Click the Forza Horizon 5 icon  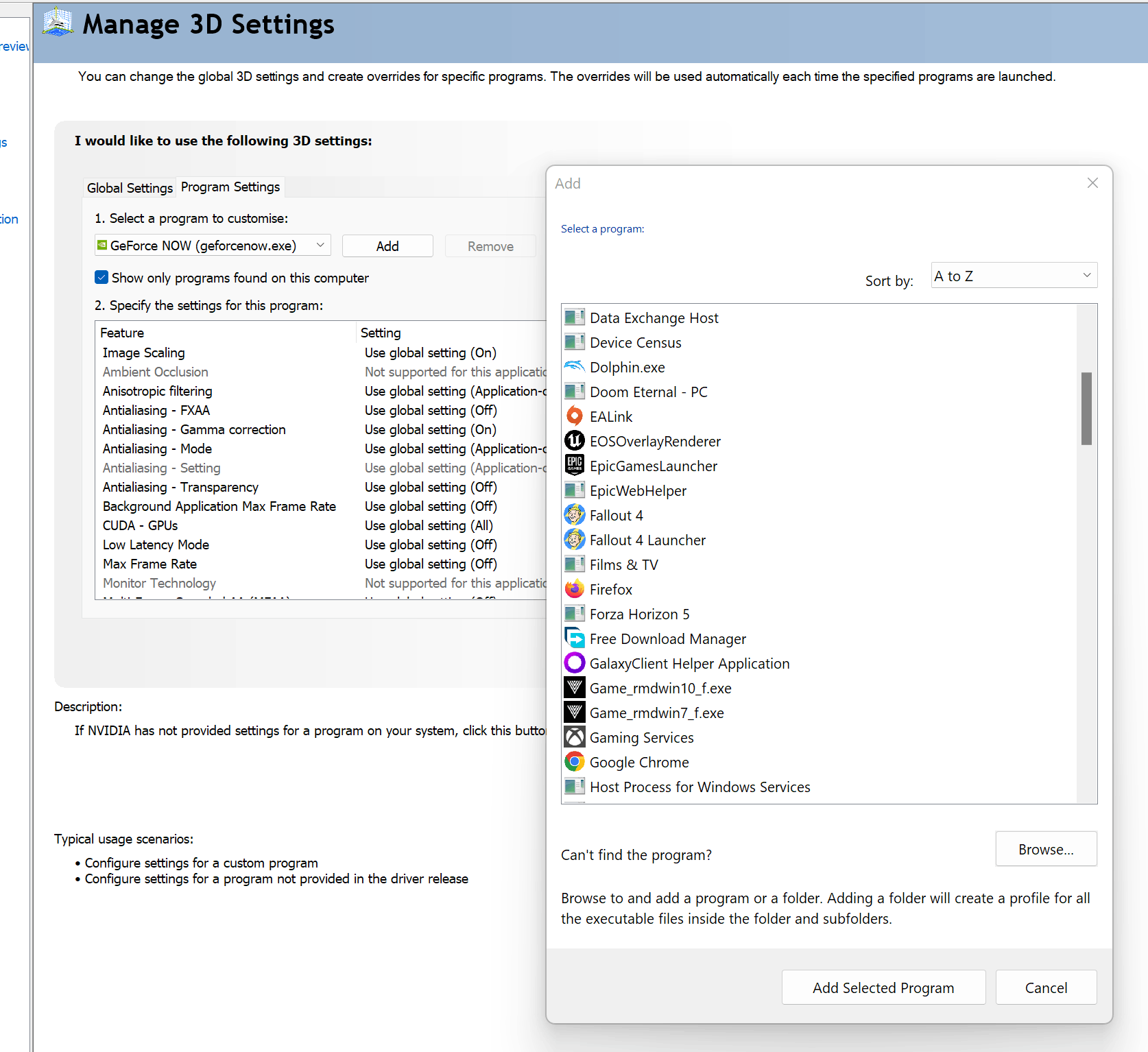click(x=575, y=614)
